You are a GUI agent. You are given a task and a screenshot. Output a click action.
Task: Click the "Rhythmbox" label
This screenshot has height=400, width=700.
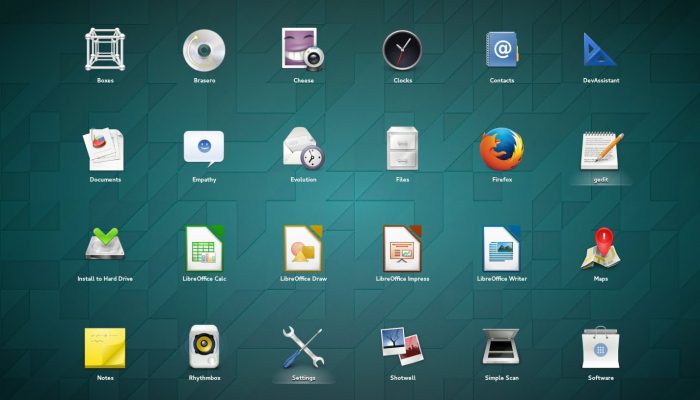(204, 378)
